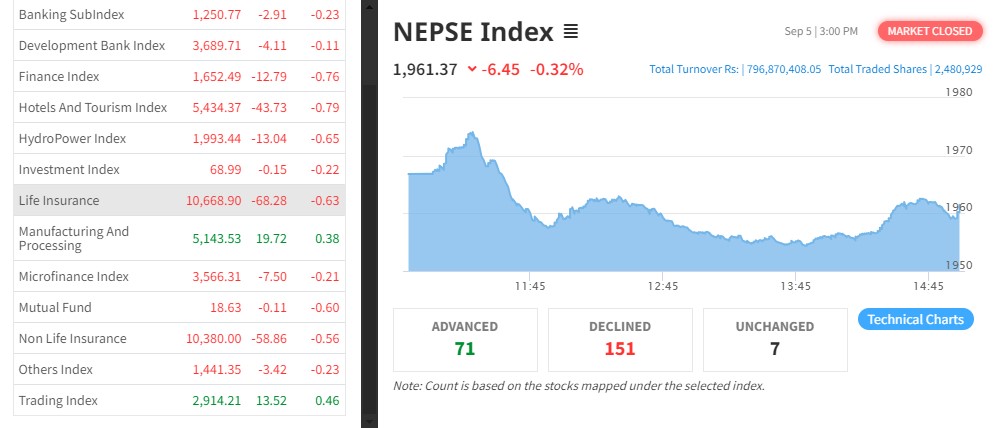Click the Declined stocks count box

coord(620,339)
